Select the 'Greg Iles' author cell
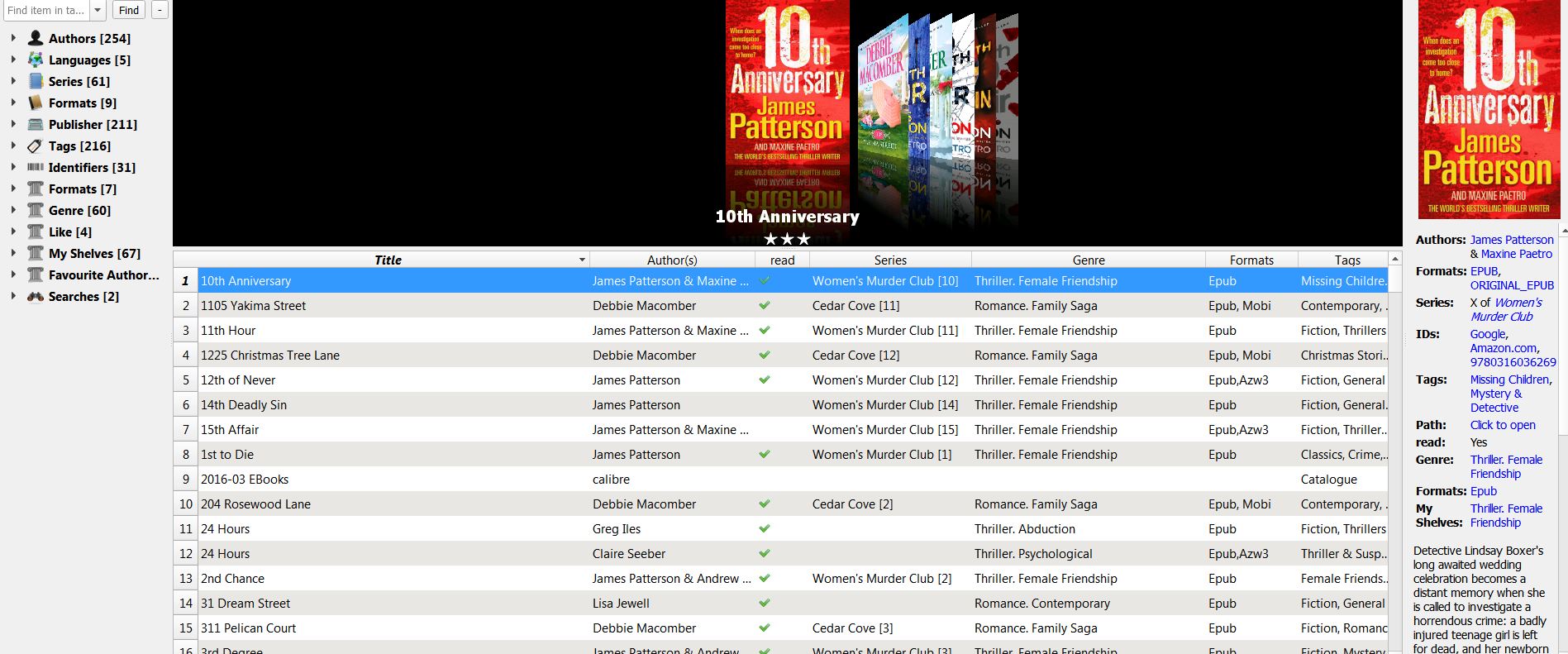This screenshot has width=1568, height=654. coord(672,528)
